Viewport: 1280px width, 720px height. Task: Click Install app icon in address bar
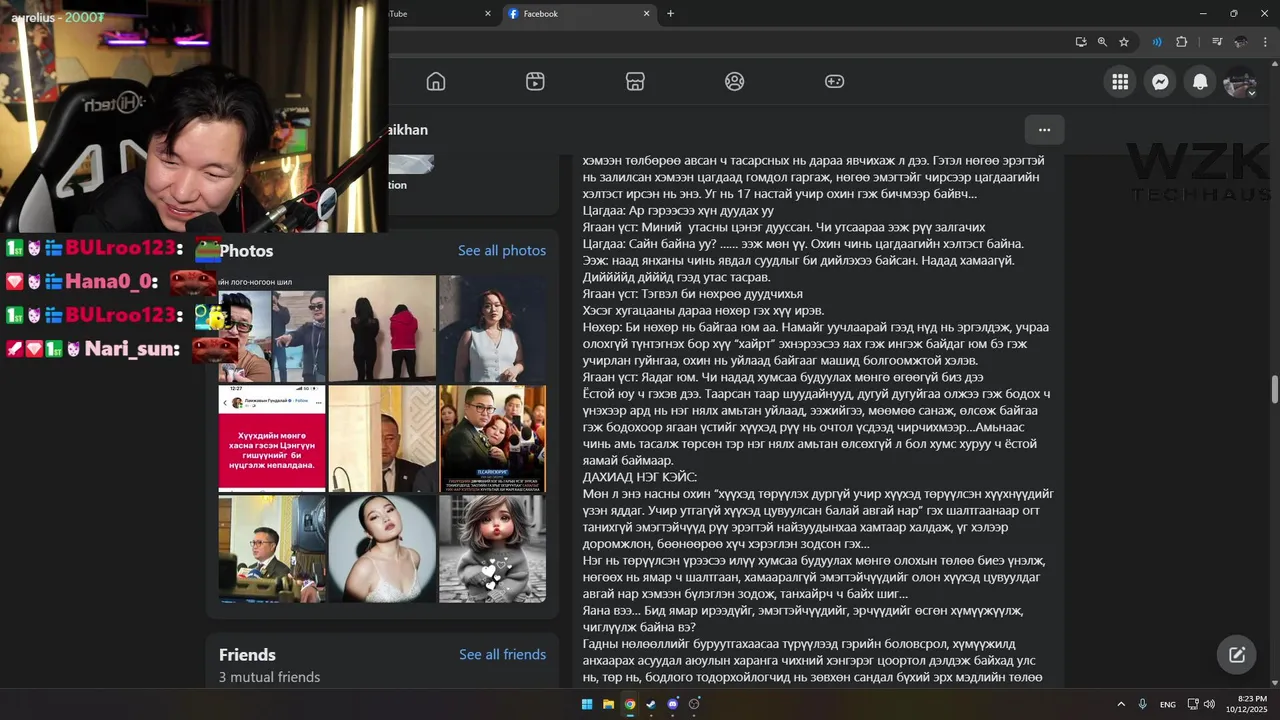pyautogui.click(x=1081, y=42)
